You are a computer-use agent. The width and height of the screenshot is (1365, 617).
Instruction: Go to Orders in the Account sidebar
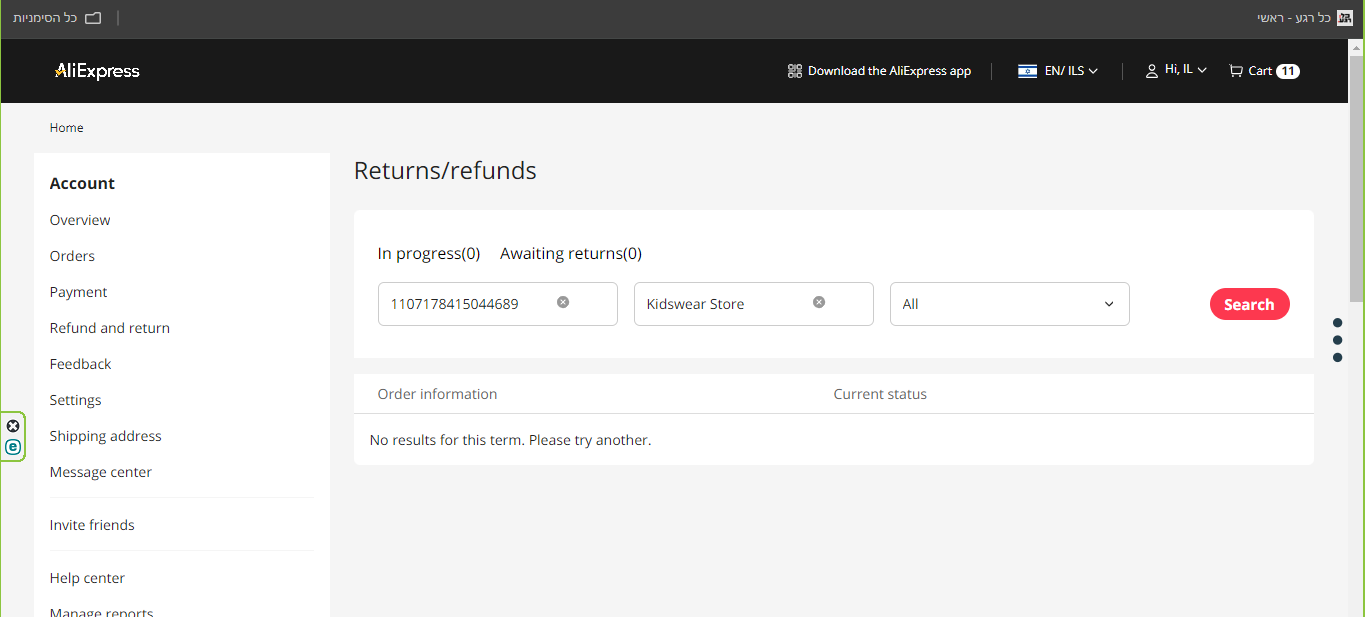(72, 256)
